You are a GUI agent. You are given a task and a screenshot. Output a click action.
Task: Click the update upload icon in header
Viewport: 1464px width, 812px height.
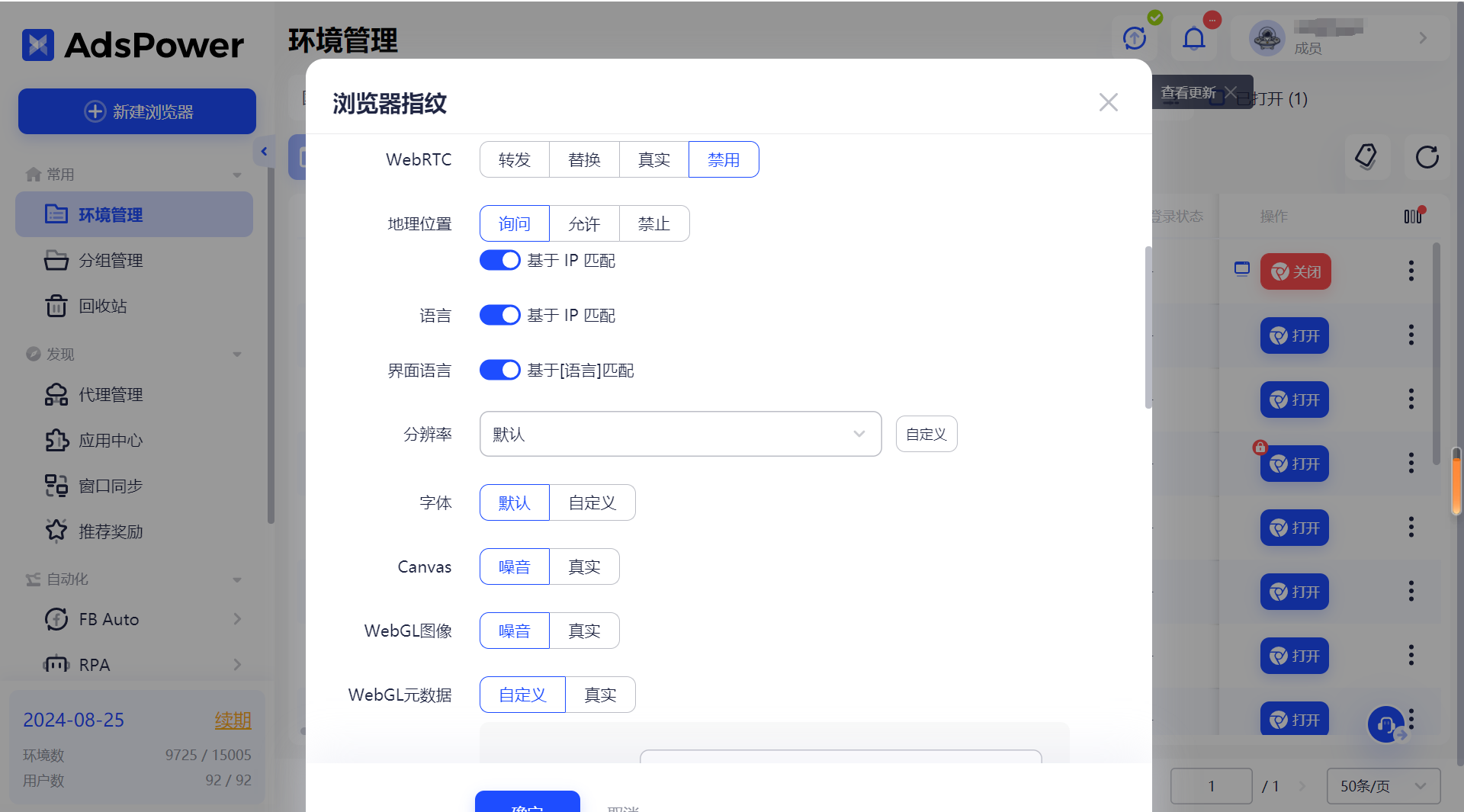click(x=1135, y=38)
